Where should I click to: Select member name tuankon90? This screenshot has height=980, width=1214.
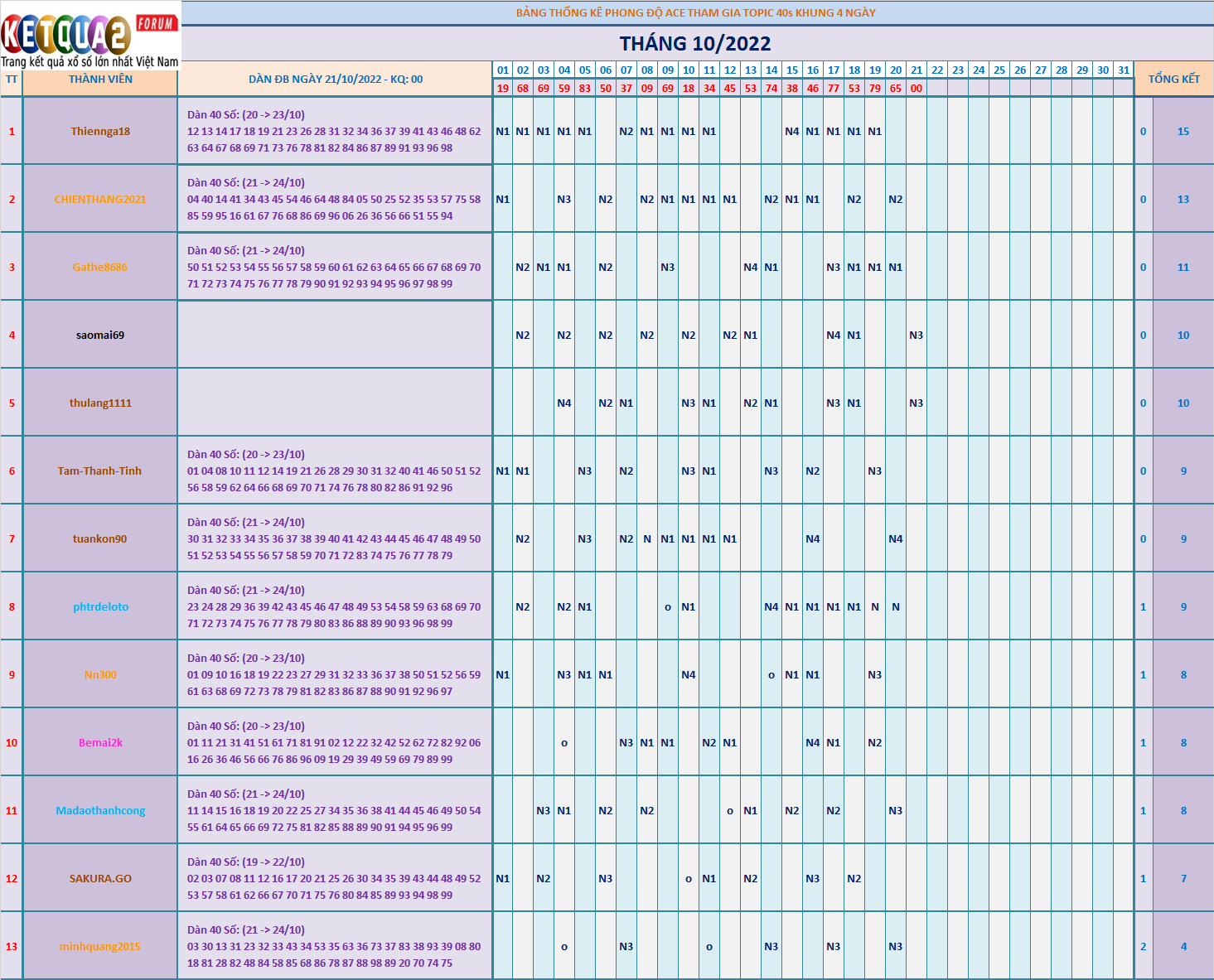(100, 538)
